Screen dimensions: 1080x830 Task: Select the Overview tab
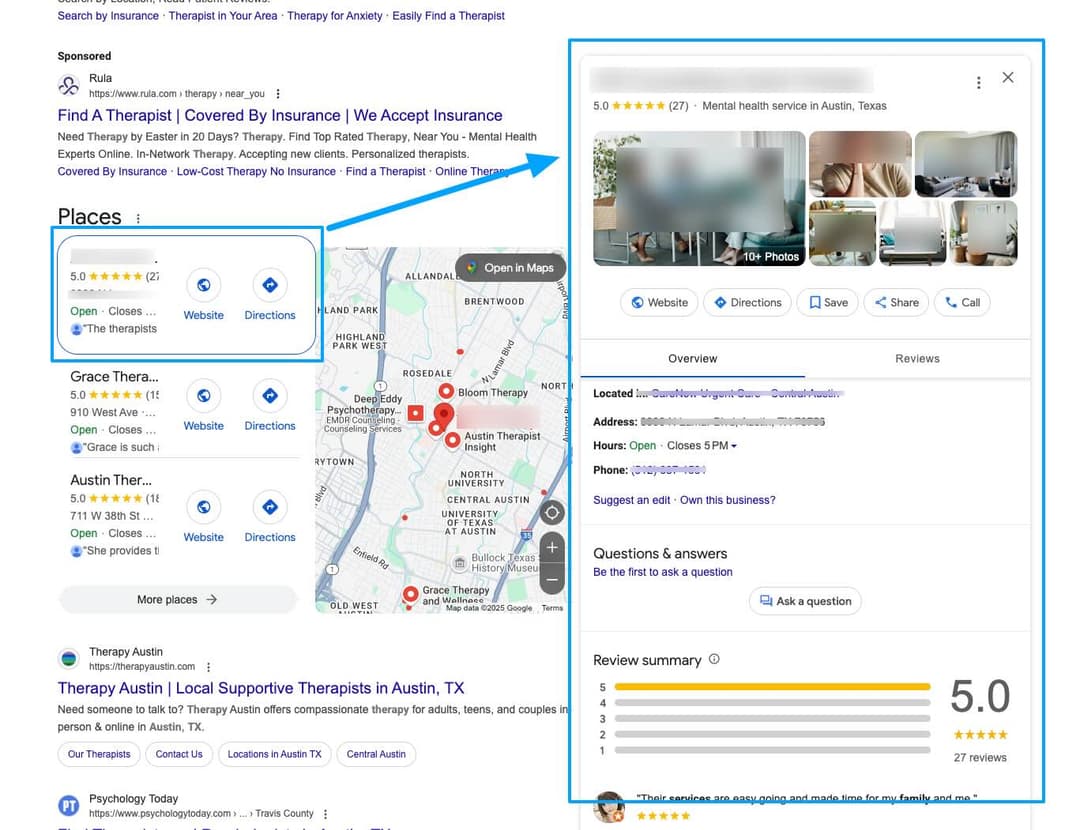click(x=693, y=358)
